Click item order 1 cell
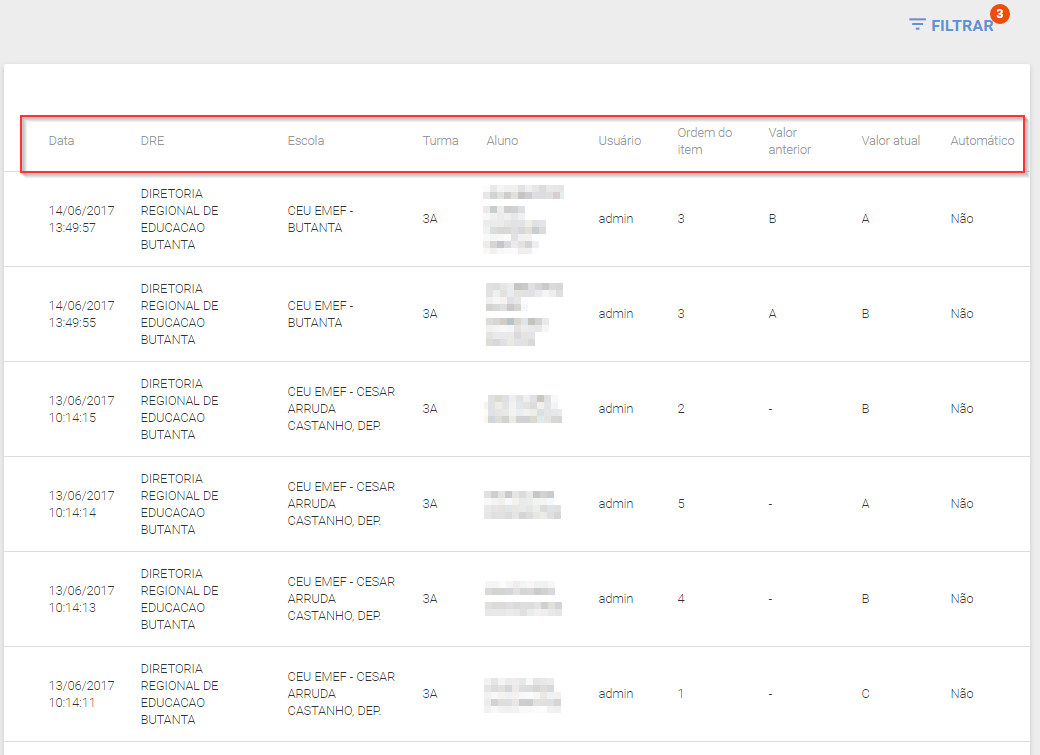The width and height of the screenshot is (1040, 755). click(x=681, y=693)
